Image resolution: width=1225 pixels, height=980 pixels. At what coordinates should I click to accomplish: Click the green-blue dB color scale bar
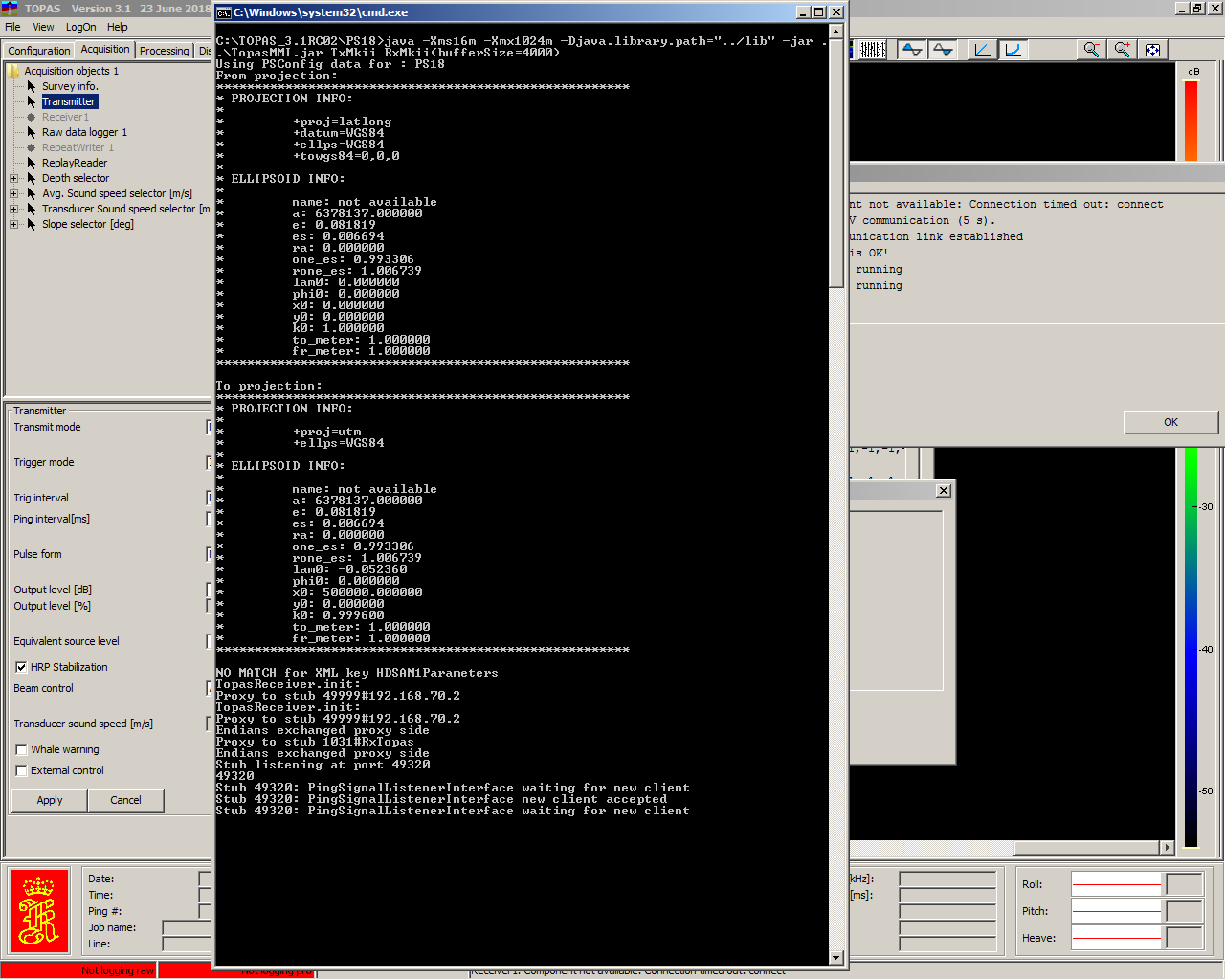(x=1192, y=648)
